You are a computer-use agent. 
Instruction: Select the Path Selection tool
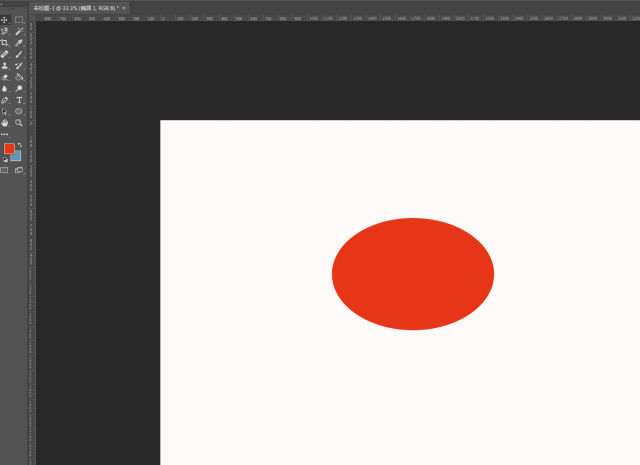(x=5, y=111)
